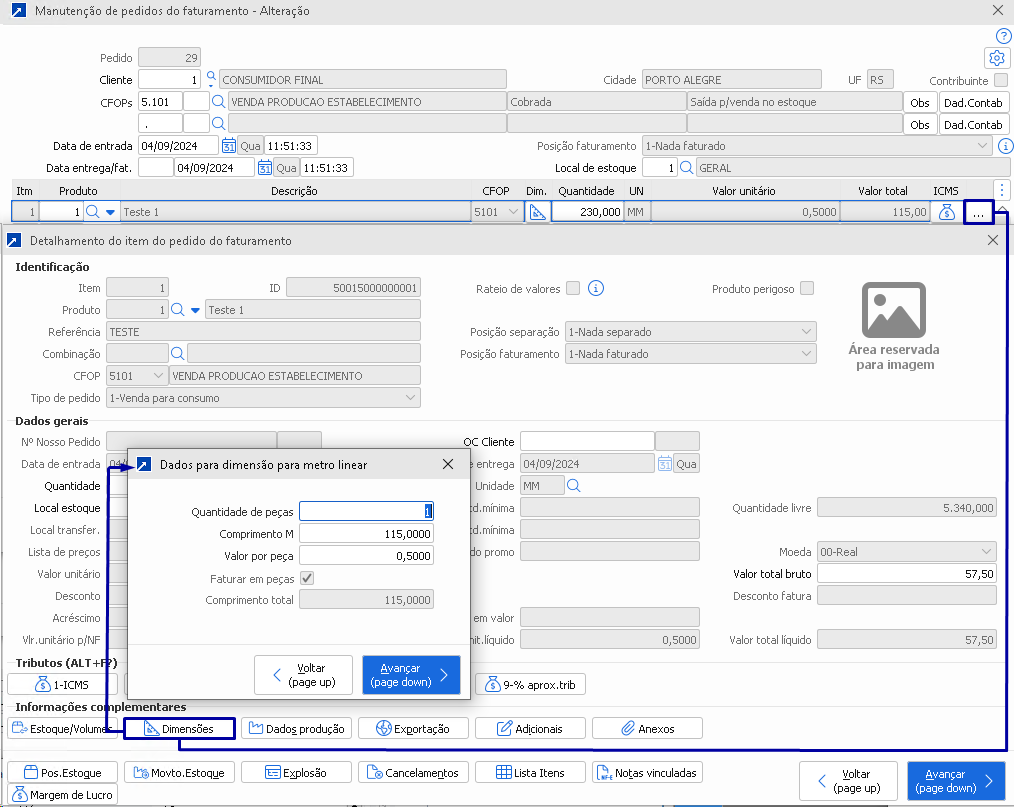Enable the Rateio de valores checkbox
This screenshot has width=1014, height=807.
573,289
